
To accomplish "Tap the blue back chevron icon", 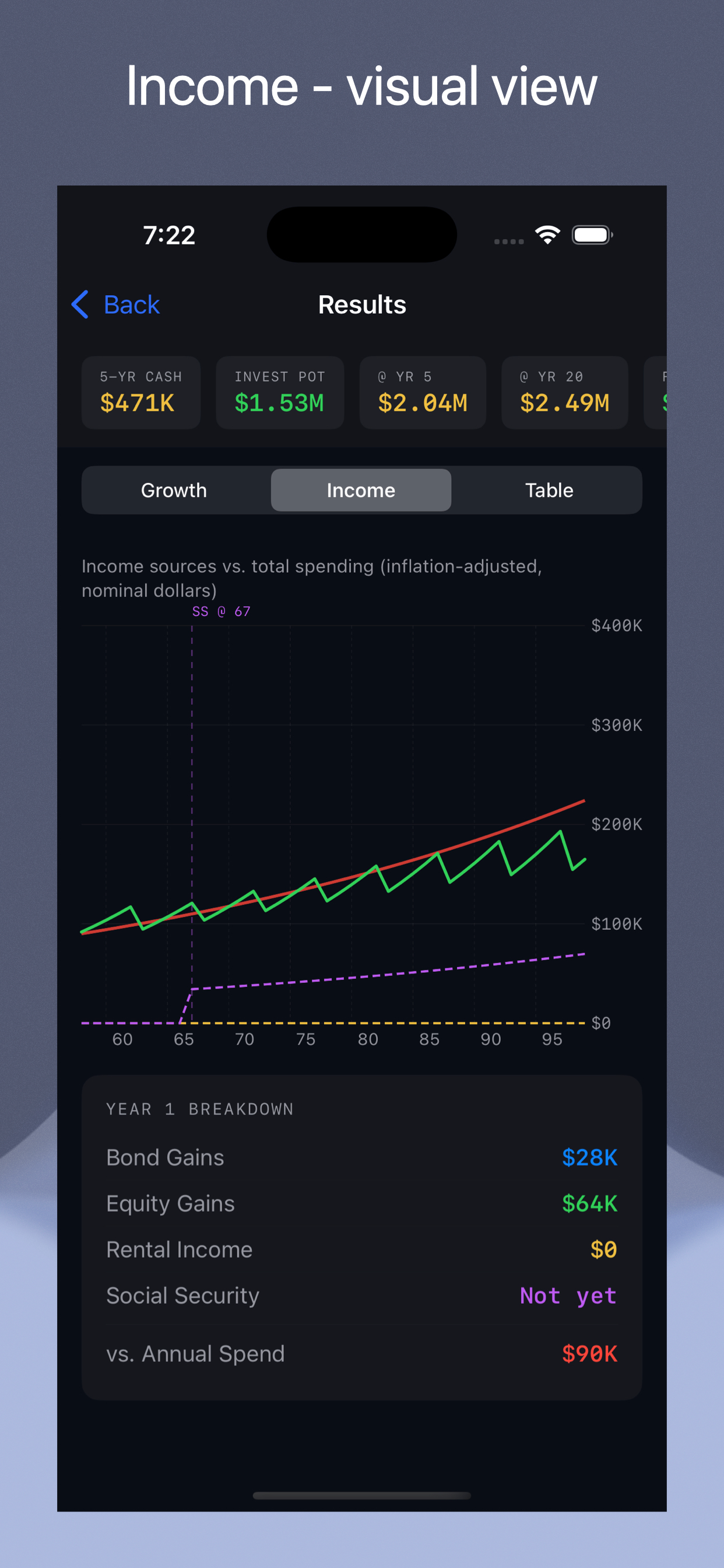I will tap(80, 304).
